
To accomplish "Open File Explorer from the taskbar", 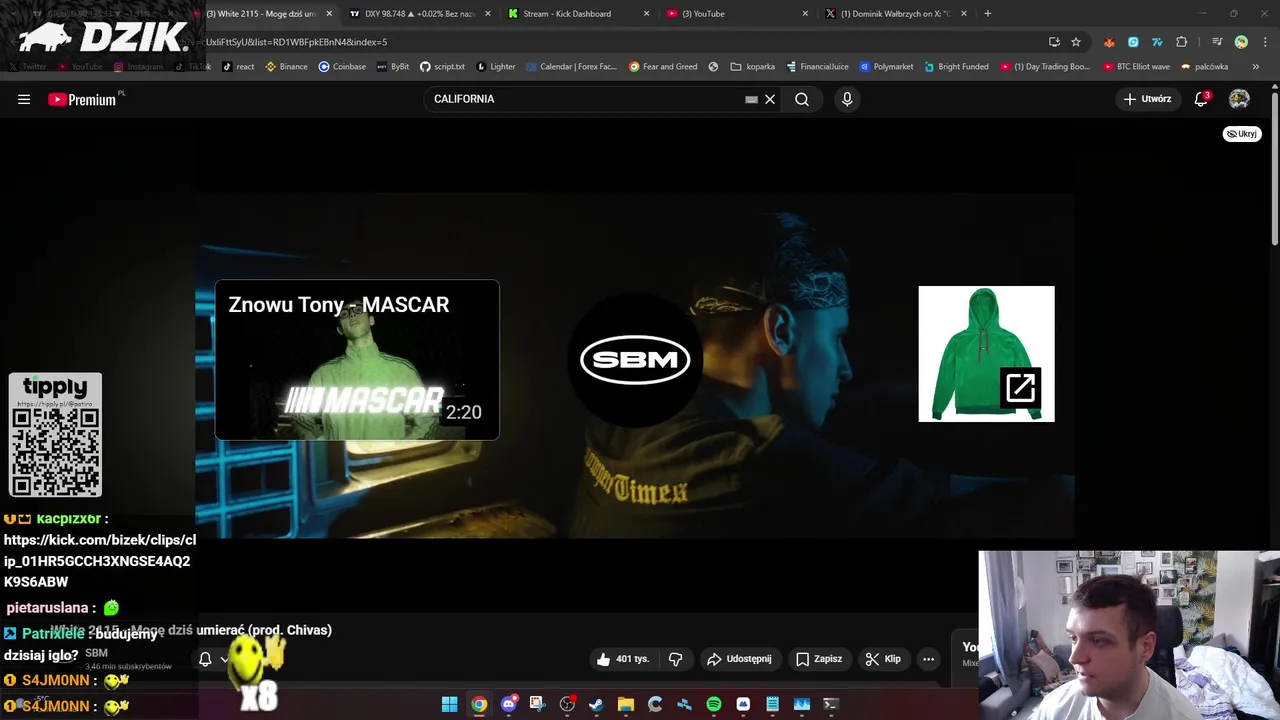I will point(625,704).
